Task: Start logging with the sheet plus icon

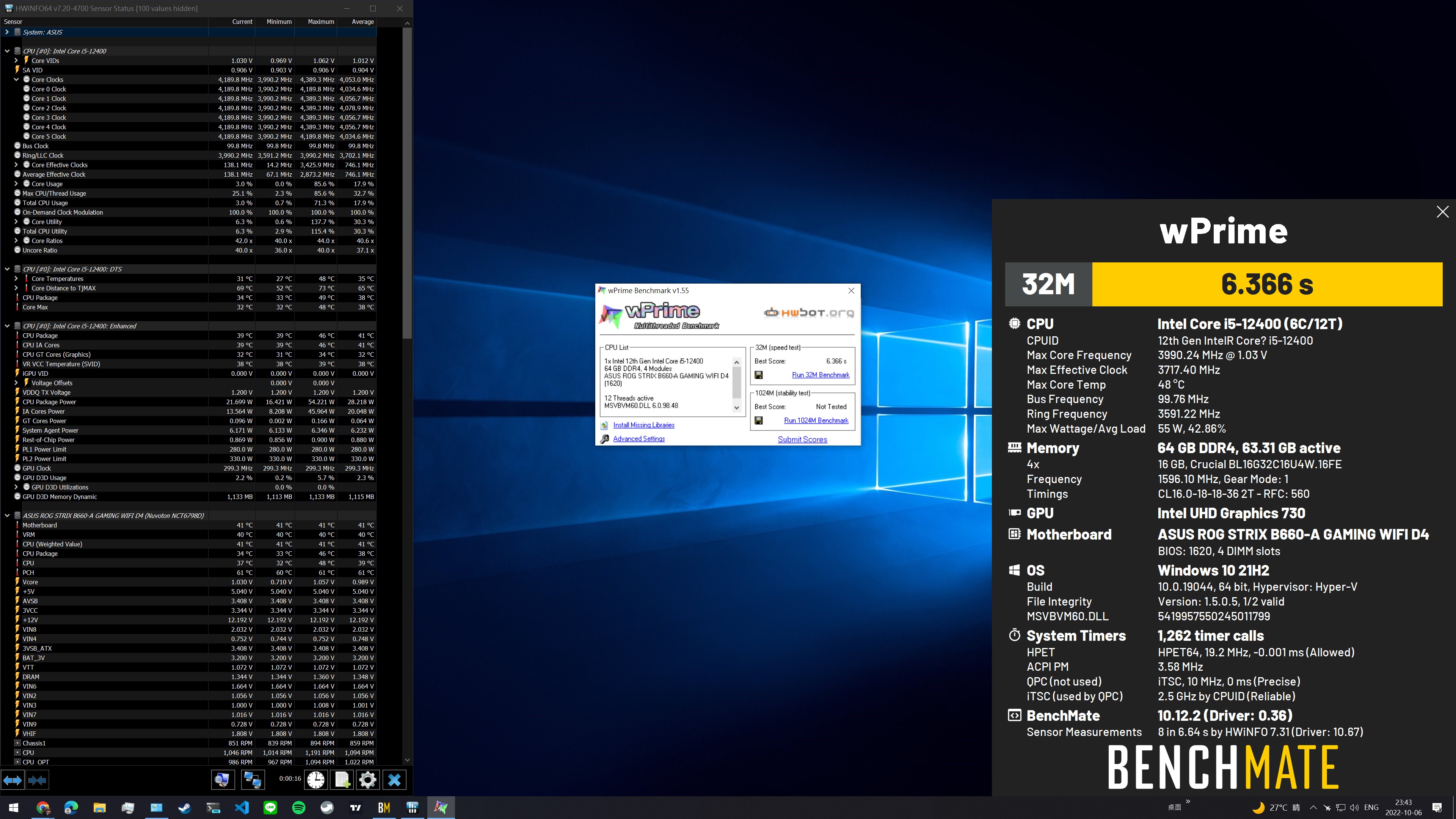Action: [x=342, y=780]
